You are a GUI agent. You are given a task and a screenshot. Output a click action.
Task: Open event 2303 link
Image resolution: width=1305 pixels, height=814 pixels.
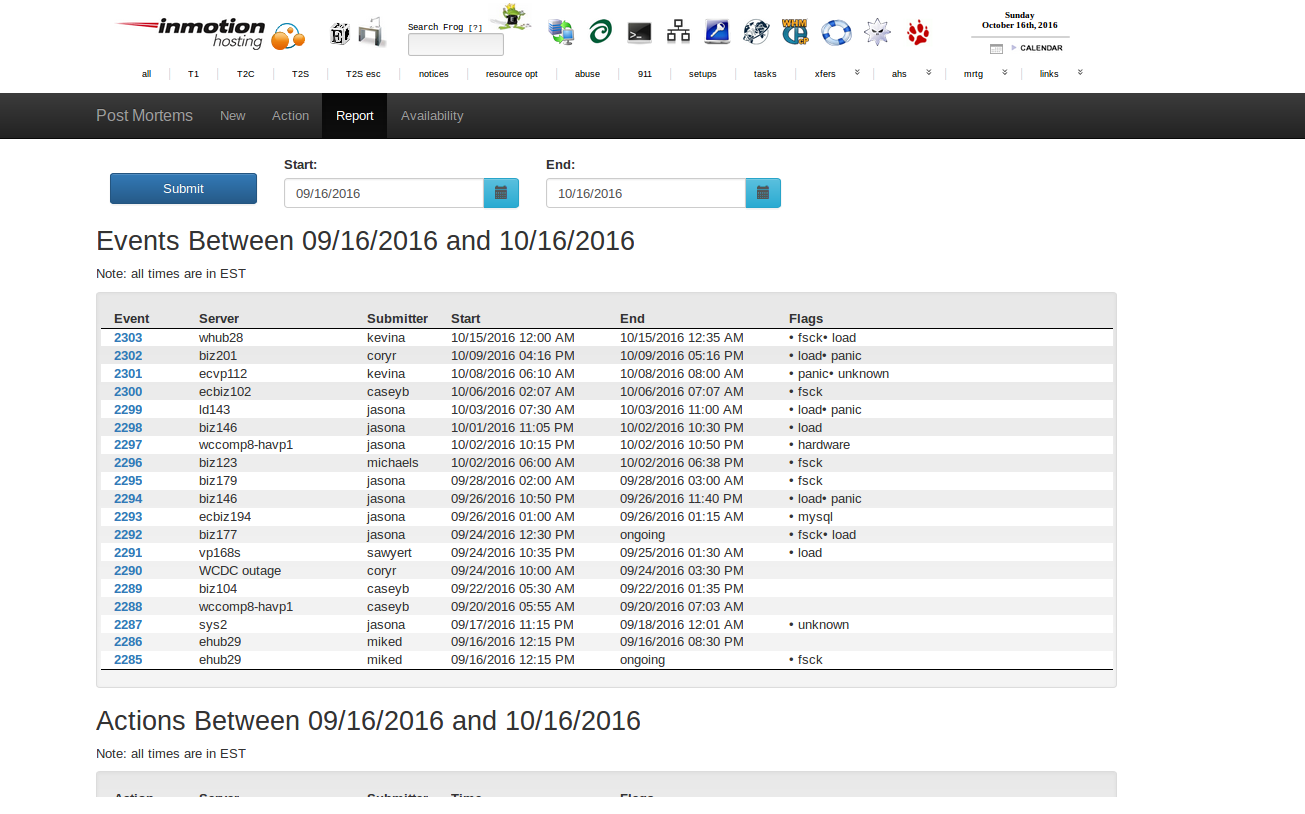(128, 338)
